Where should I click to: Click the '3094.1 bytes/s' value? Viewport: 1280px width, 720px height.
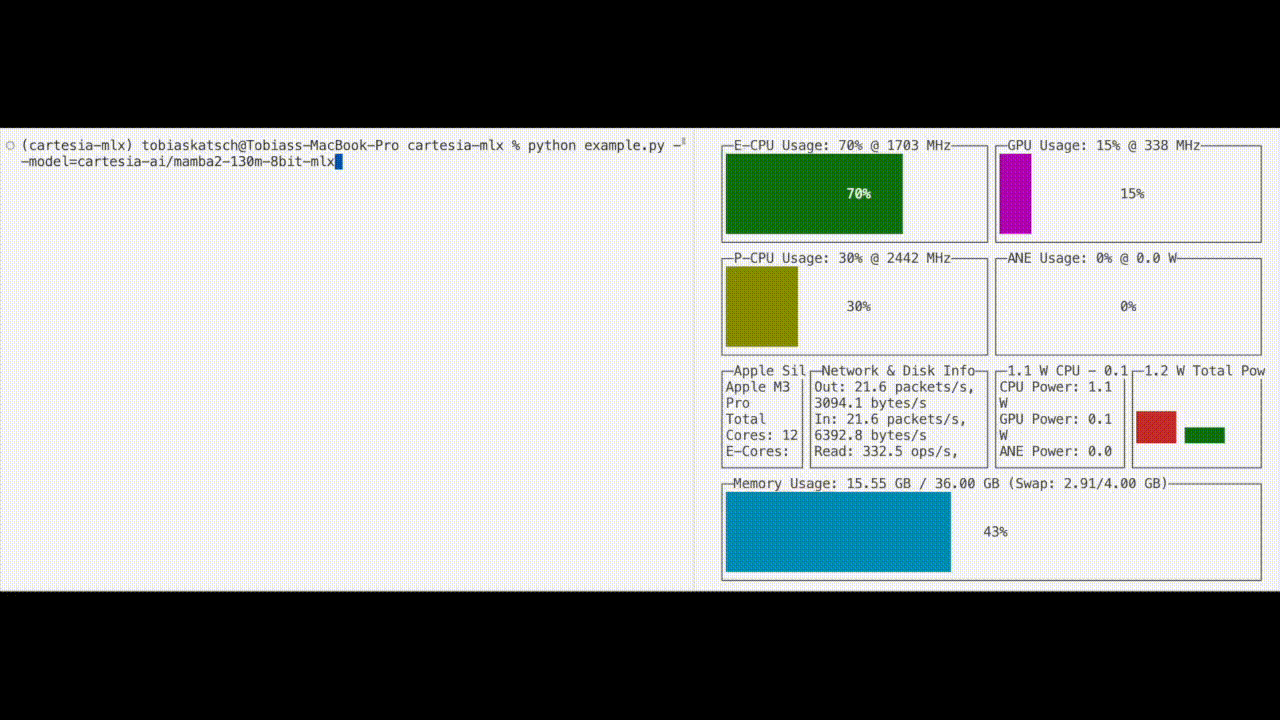coord(870,403)
